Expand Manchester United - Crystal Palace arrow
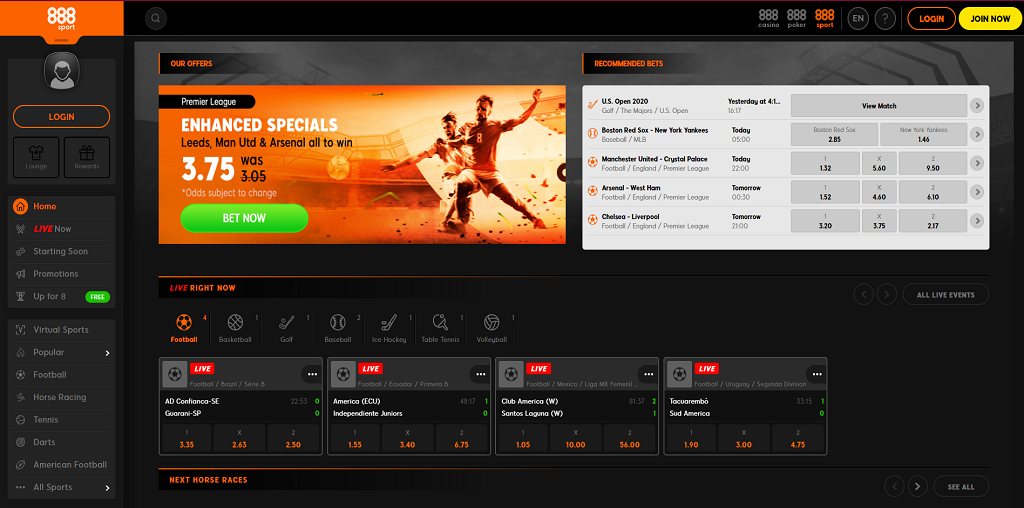The image size is (1024, 508). (977, 163)
